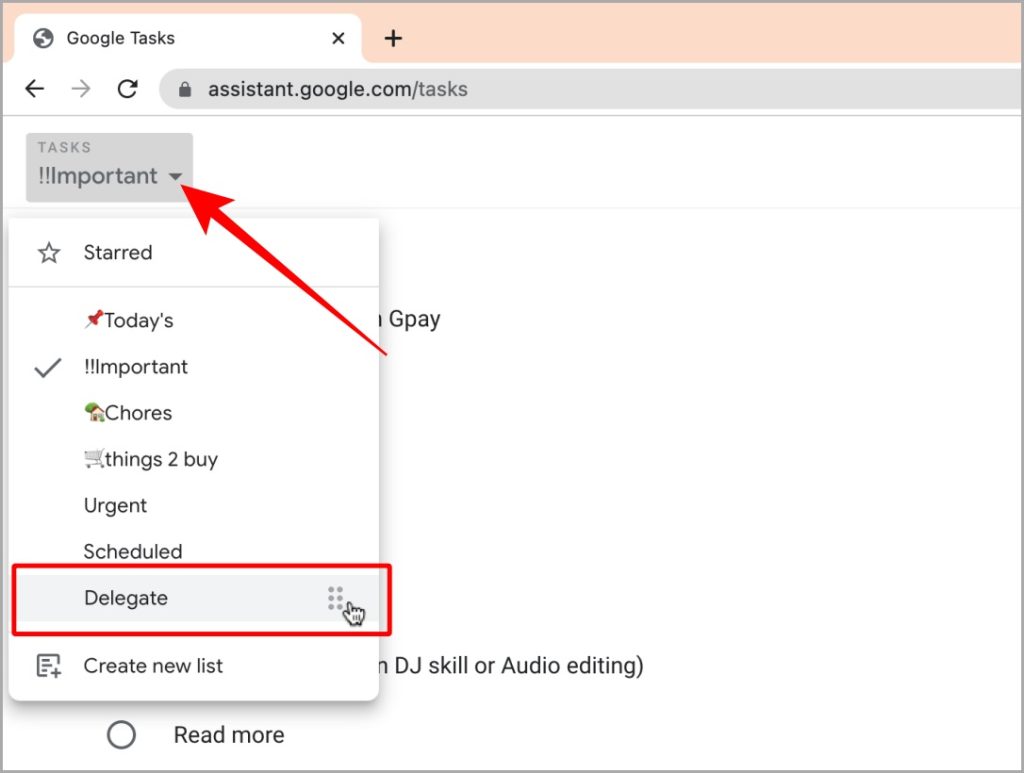Open a new browser tab
The height and width of the screenshot is (773, 1024).
[393, 39]
